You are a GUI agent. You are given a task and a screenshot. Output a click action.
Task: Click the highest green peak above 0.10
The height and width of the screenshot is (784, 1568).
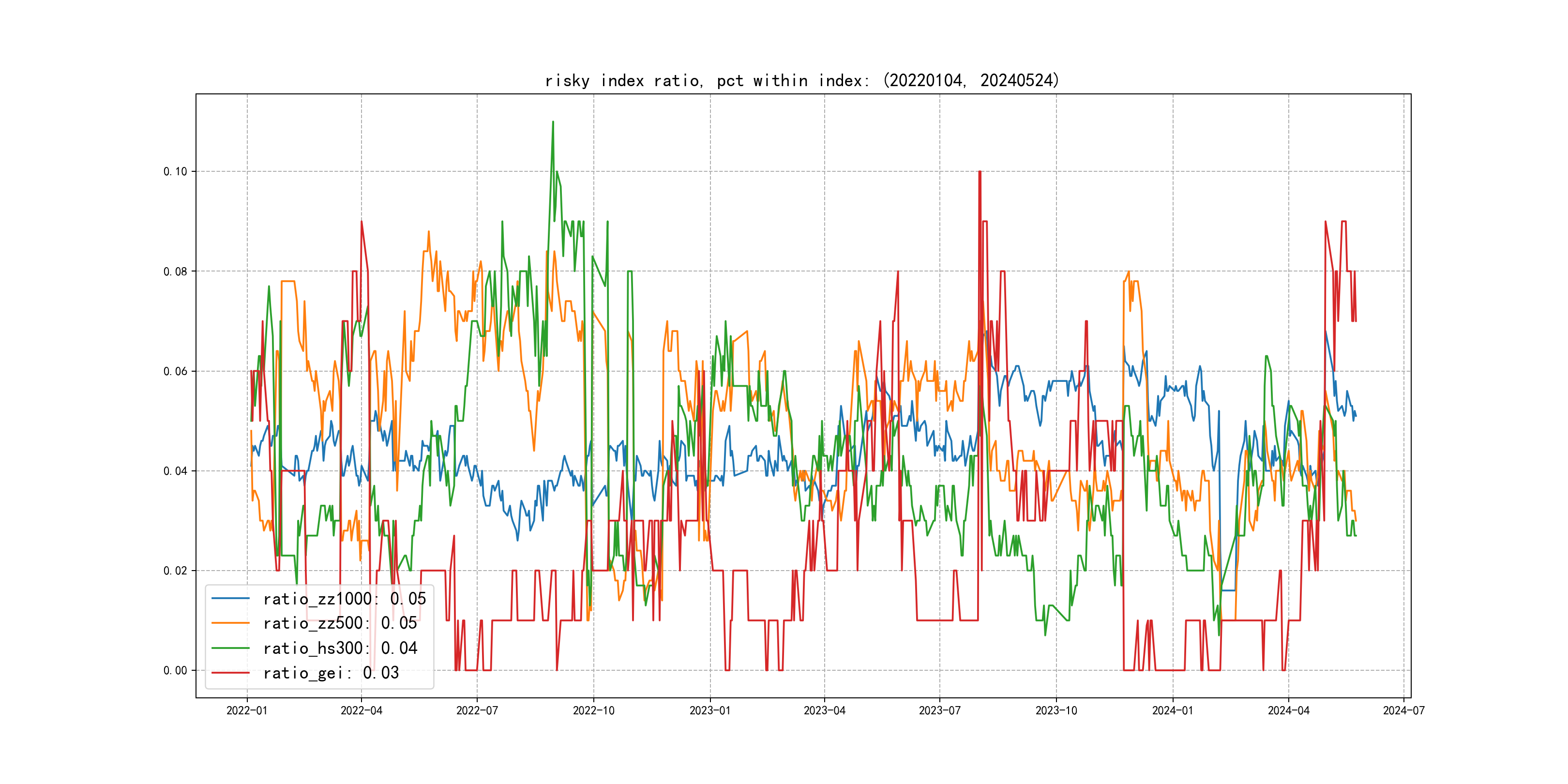553,122
